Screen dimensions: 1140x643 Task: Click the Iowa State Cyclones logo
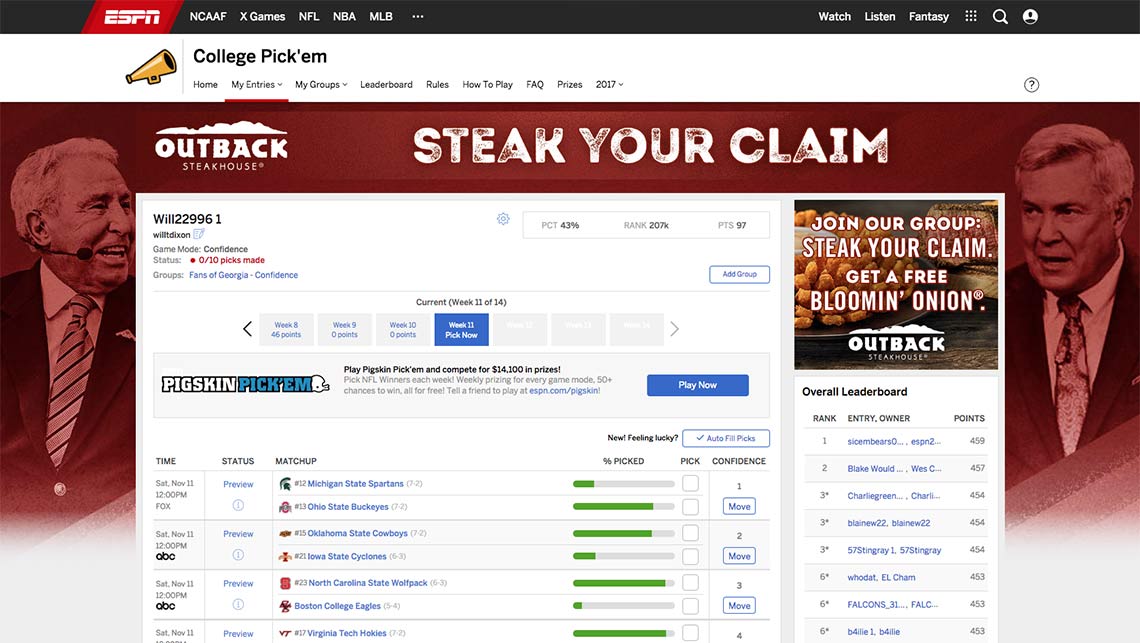[285, 556]
